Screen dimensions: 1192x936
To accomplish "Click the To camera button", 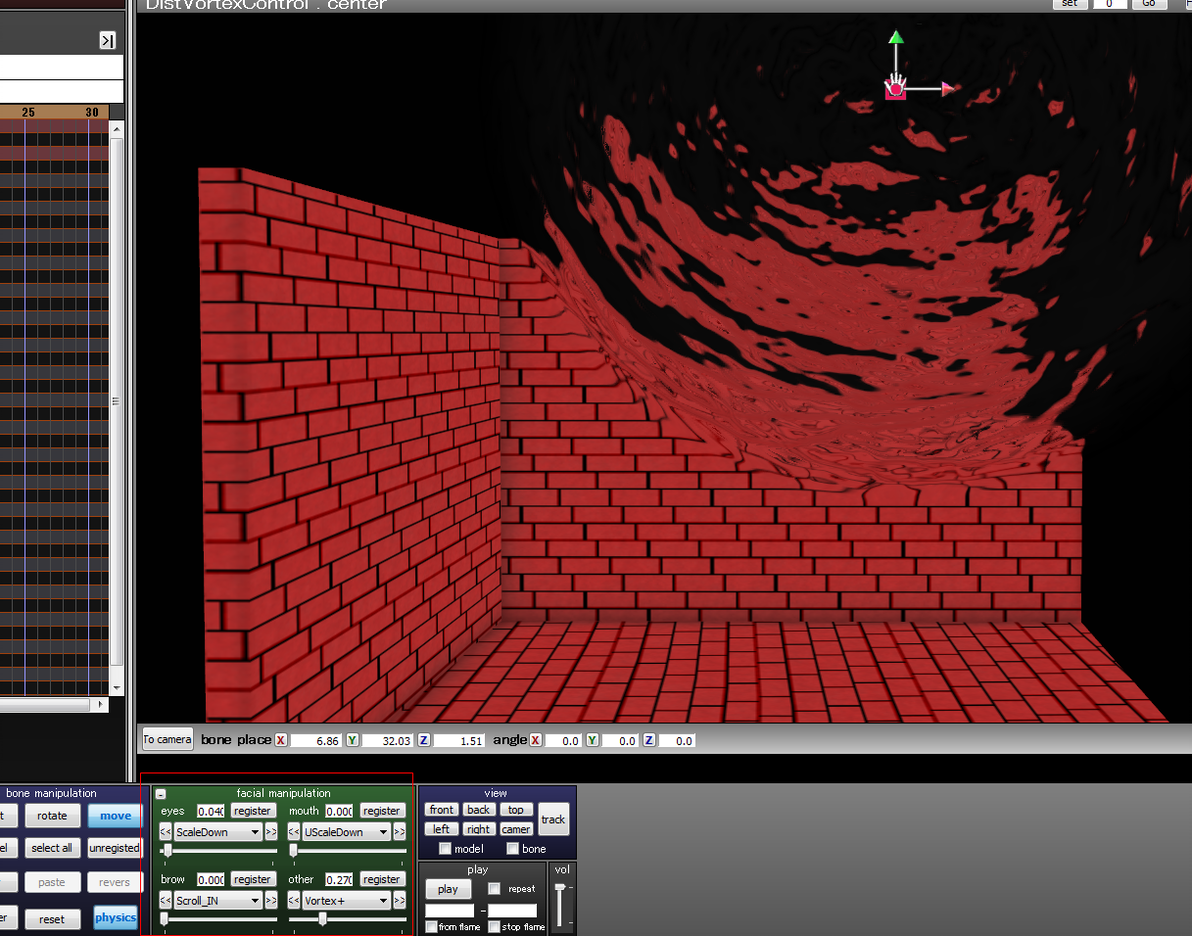I will tap(167, 739).
